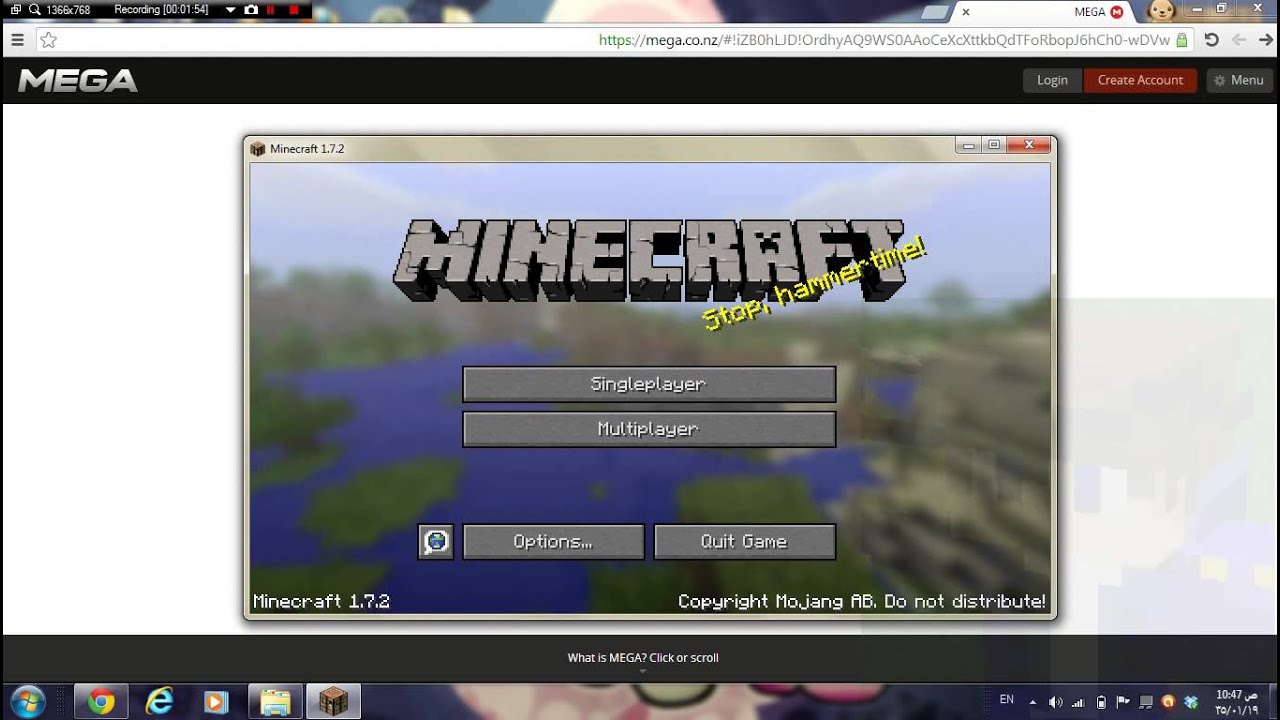Close the MEGA tab
Screen dimensions: 1280x720
pyautogui.click(x=965, y=12)
